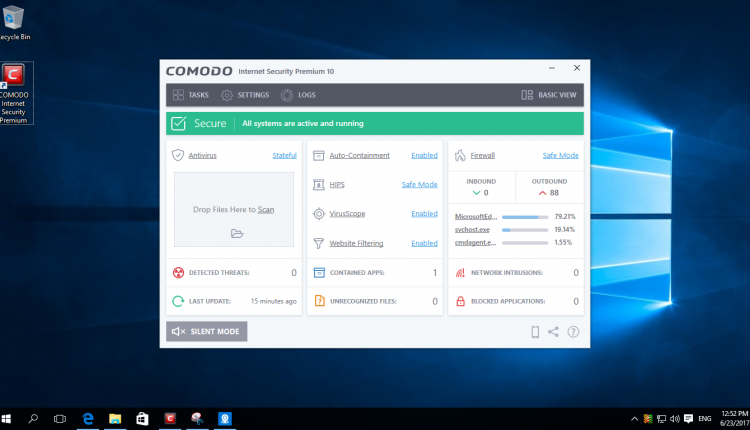The height and width of the screenshot is (430, 750).
Task: Click the Detected Threats radiation icon
Action: [178, 273]
